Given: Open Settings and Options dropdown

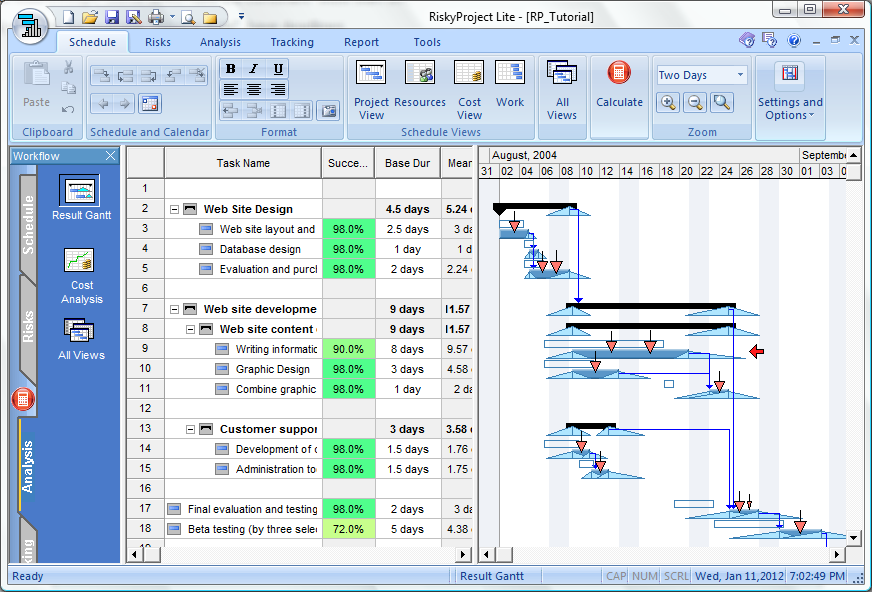Looking at the screenshot, I should (x=790, y=100).
